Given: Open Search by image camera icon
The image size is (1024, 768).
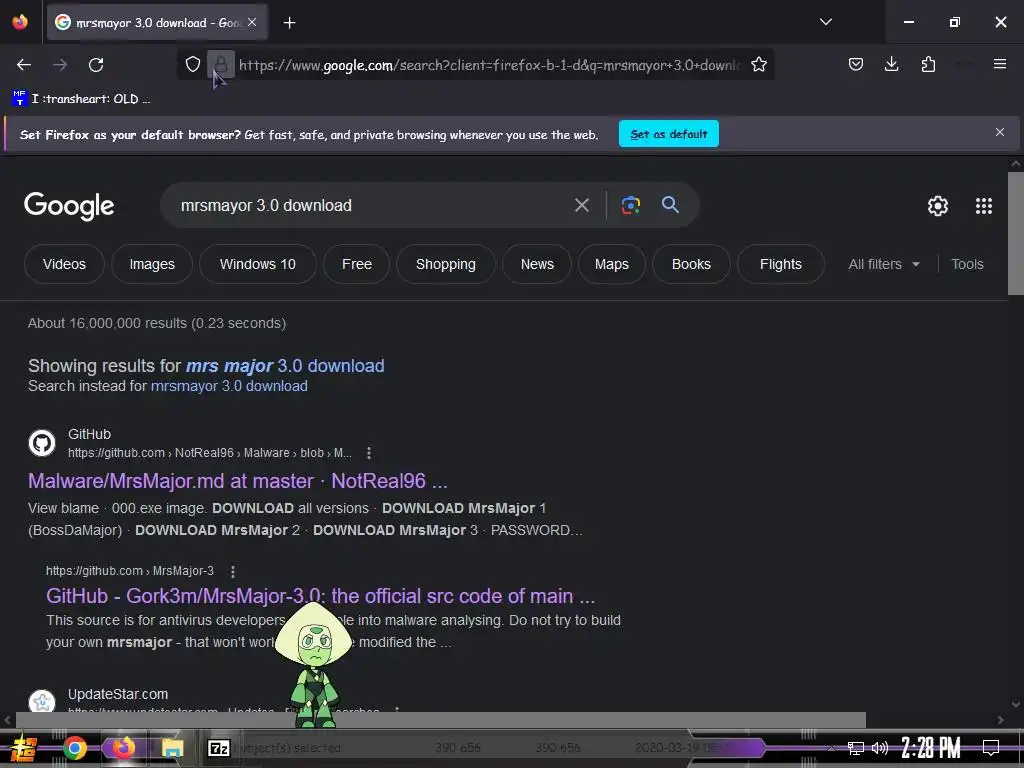Looking at the screenshot, I should tap(630, 205).
